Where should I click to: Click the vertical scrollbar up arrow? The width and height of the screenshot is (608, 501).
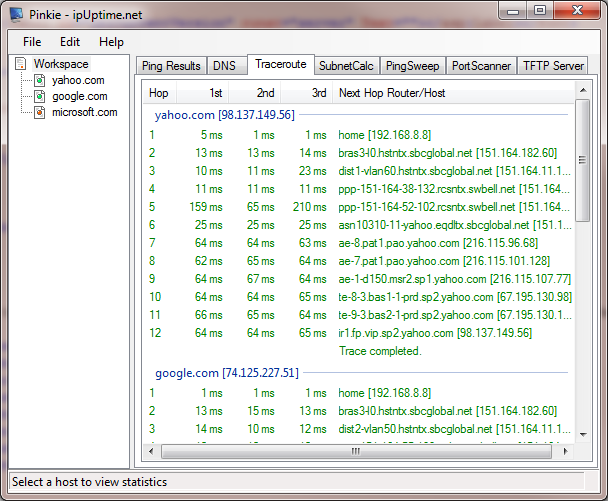(x=583, y=90)
